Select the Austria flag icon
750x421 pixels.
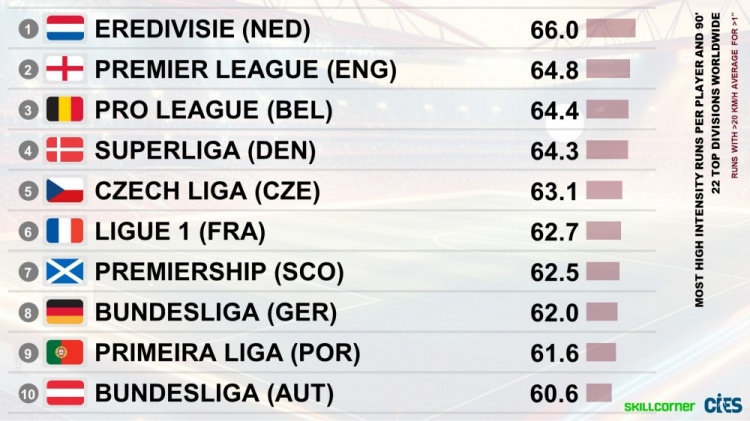point(65,392)
